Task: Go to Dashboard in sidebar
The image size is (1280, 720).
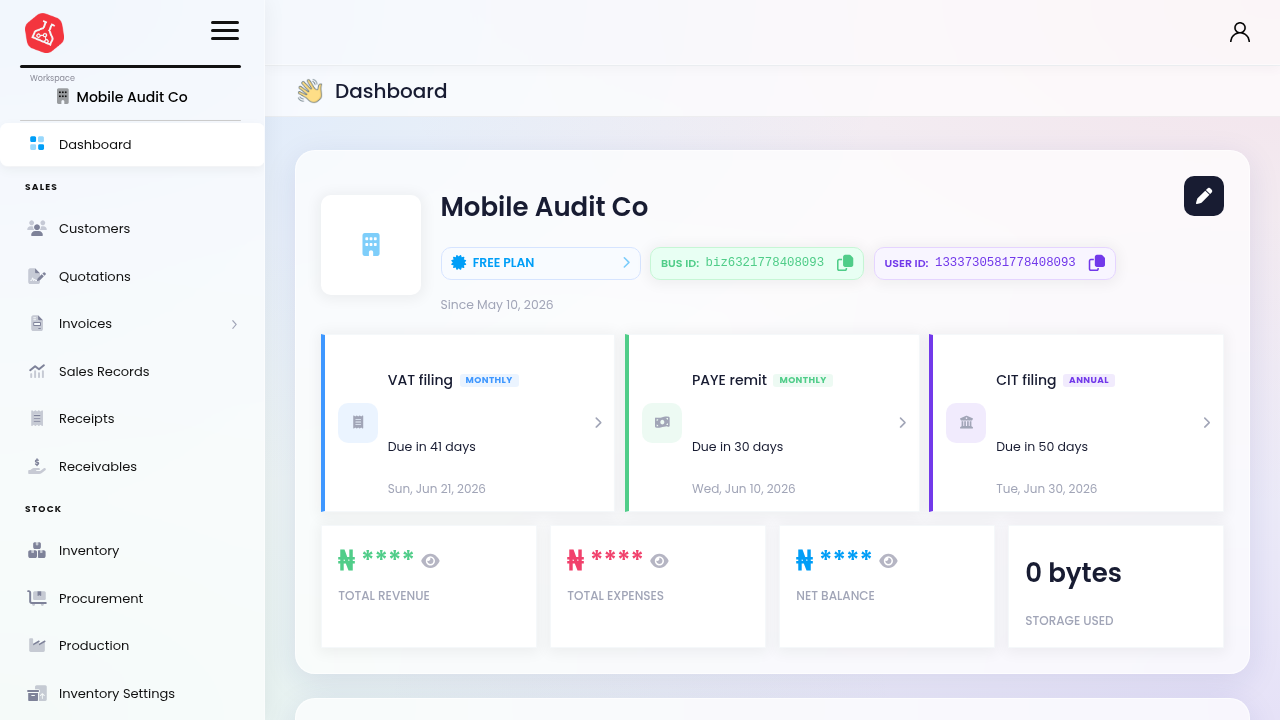Action: coord(132,144)
